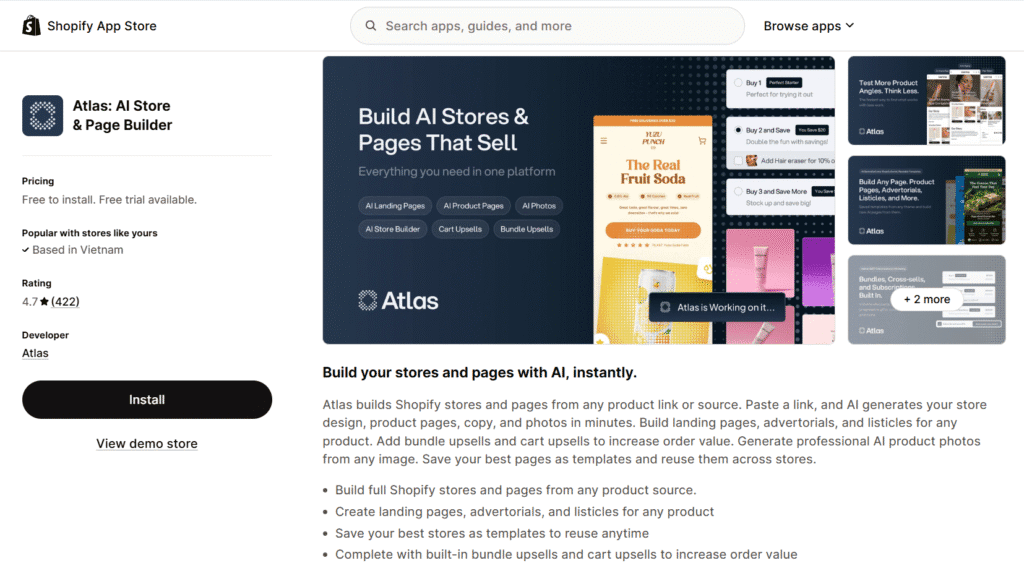Click the bullet Save your best stores as templates
The height and width of the screenshot is (563, 1024).
pyautogui.click(x=492, y=533)
